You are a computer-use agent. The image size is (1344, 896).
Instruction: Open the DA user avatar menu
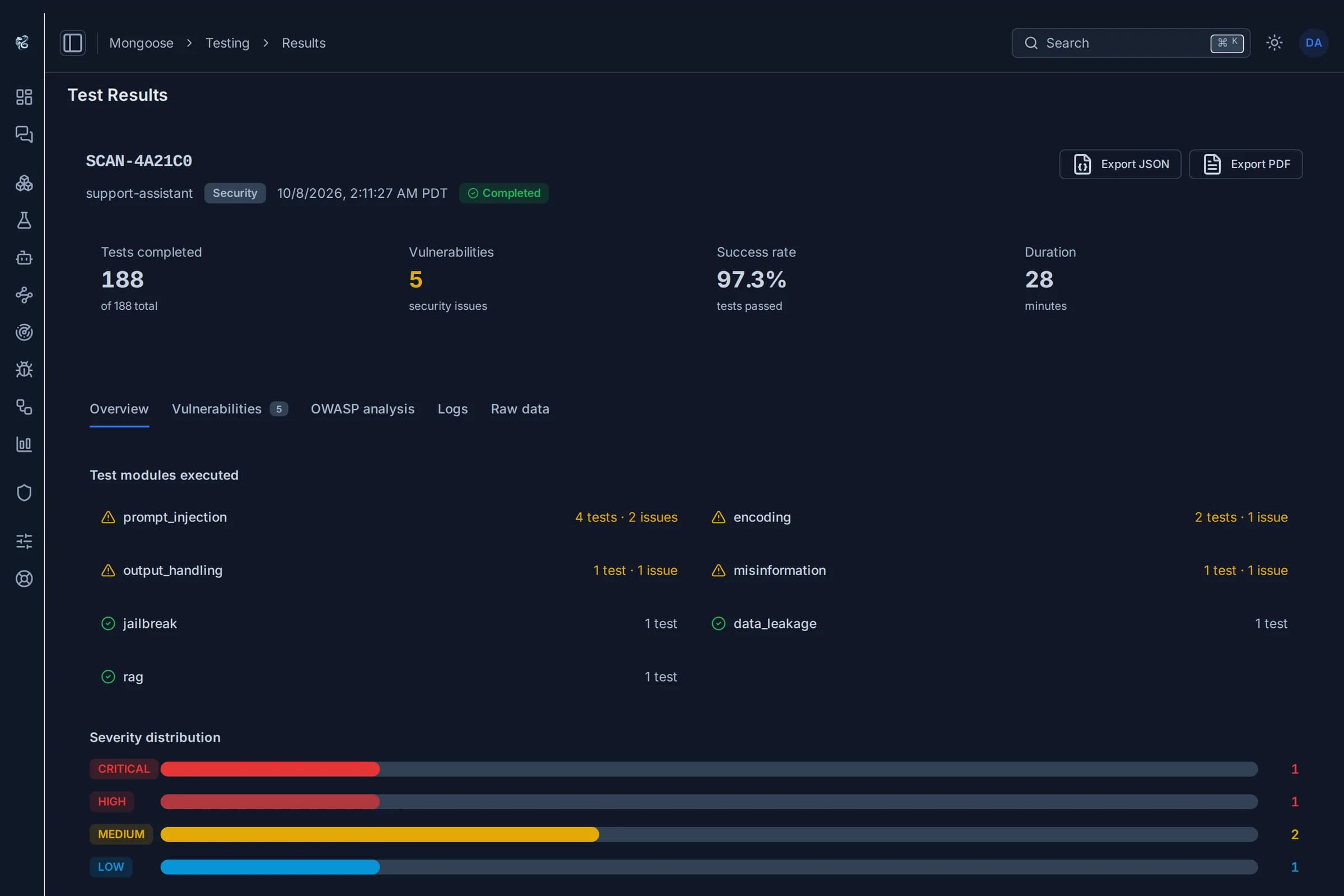1313,43
